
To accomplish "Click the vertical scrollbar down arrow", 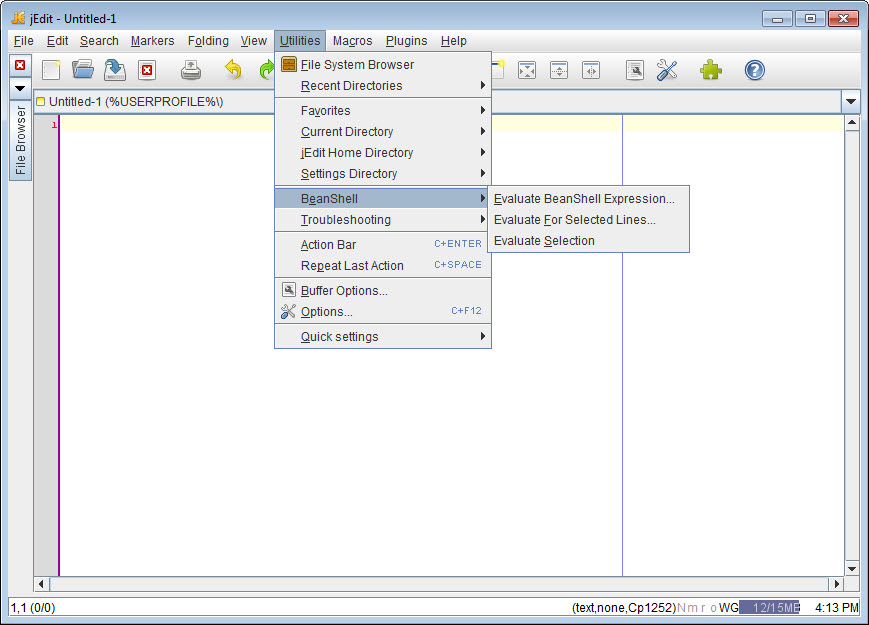I will [852, 568].
